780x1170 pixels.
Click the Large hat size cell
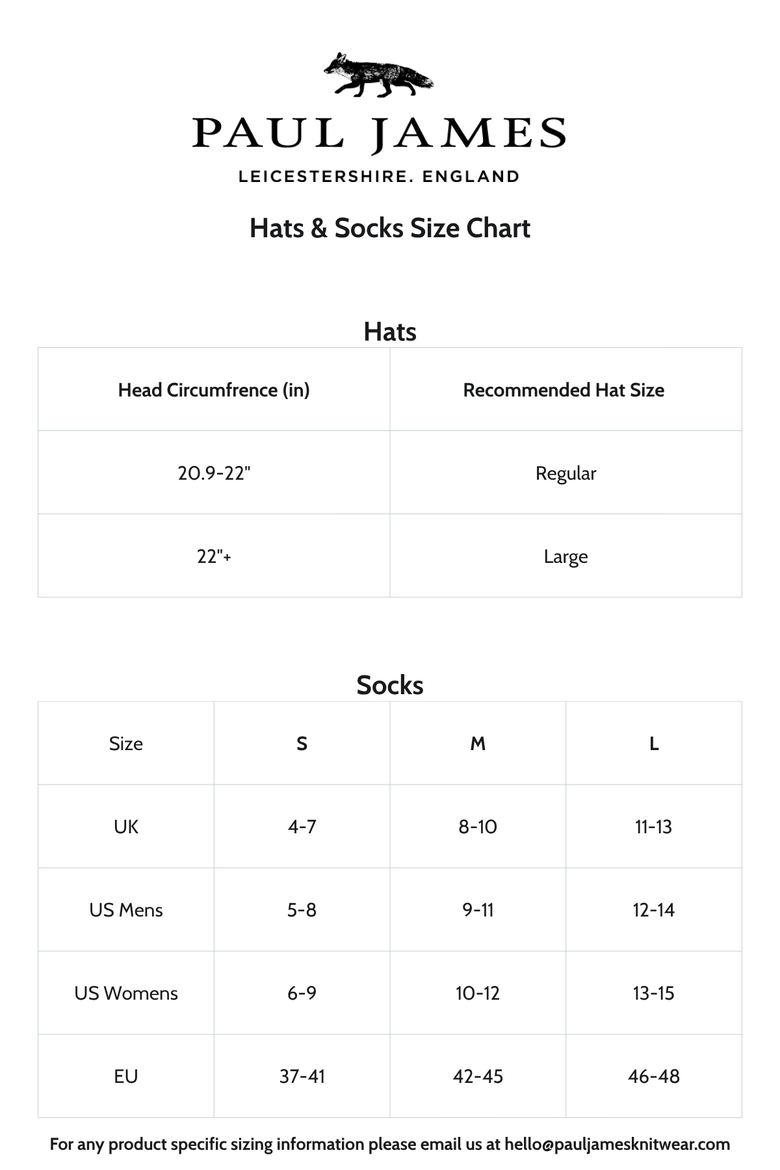pyautogui.click(x=566, y=556)
